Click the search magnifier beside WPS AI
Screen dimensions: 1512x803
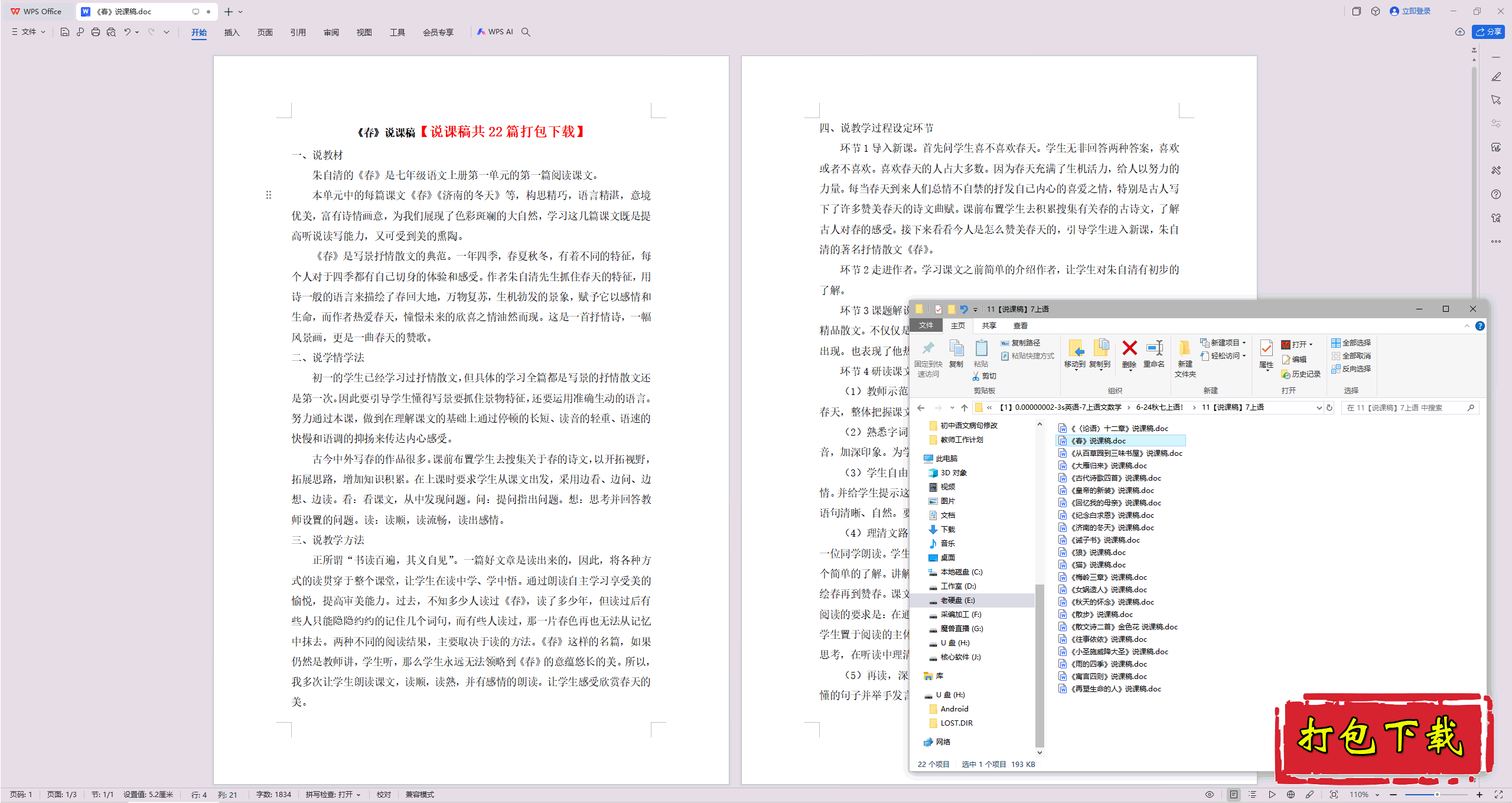point(526,32)
